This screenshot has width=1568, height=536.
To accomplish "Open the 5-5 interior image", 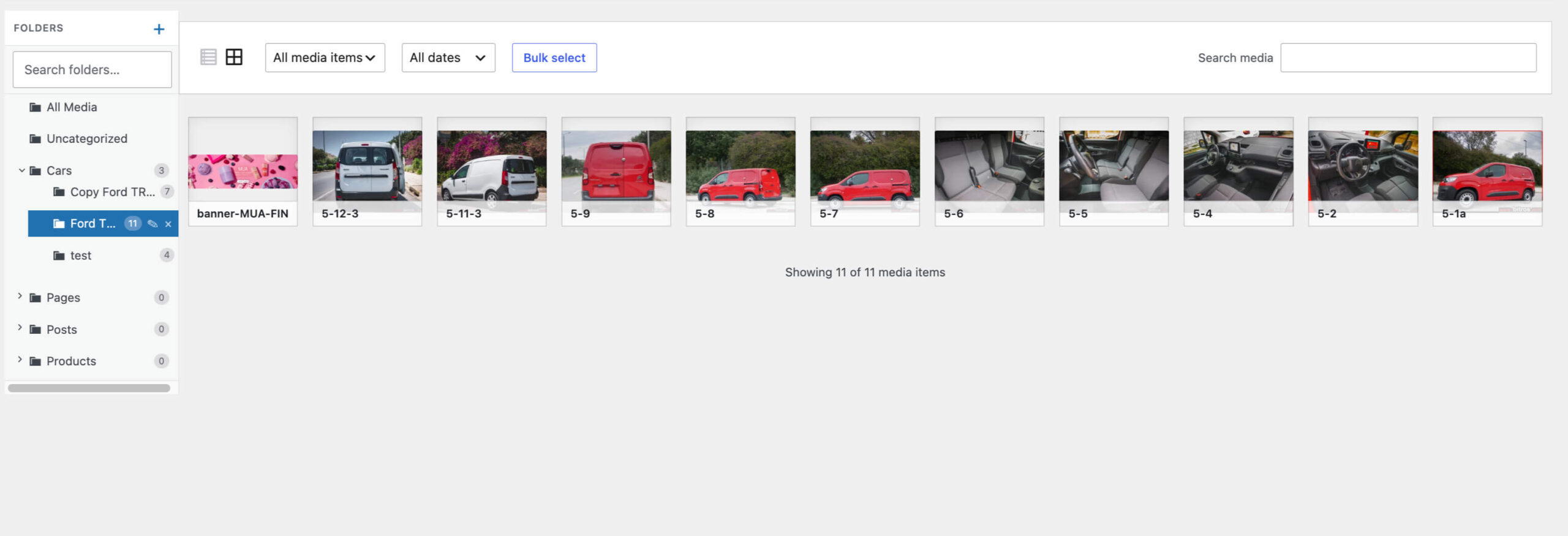I will pos(1114,172).
